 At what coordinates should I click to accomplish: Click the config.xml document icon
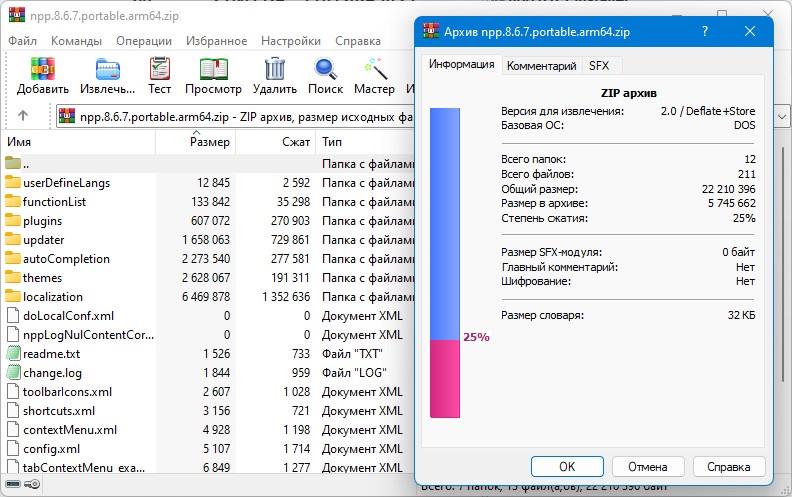click(13, 448)
